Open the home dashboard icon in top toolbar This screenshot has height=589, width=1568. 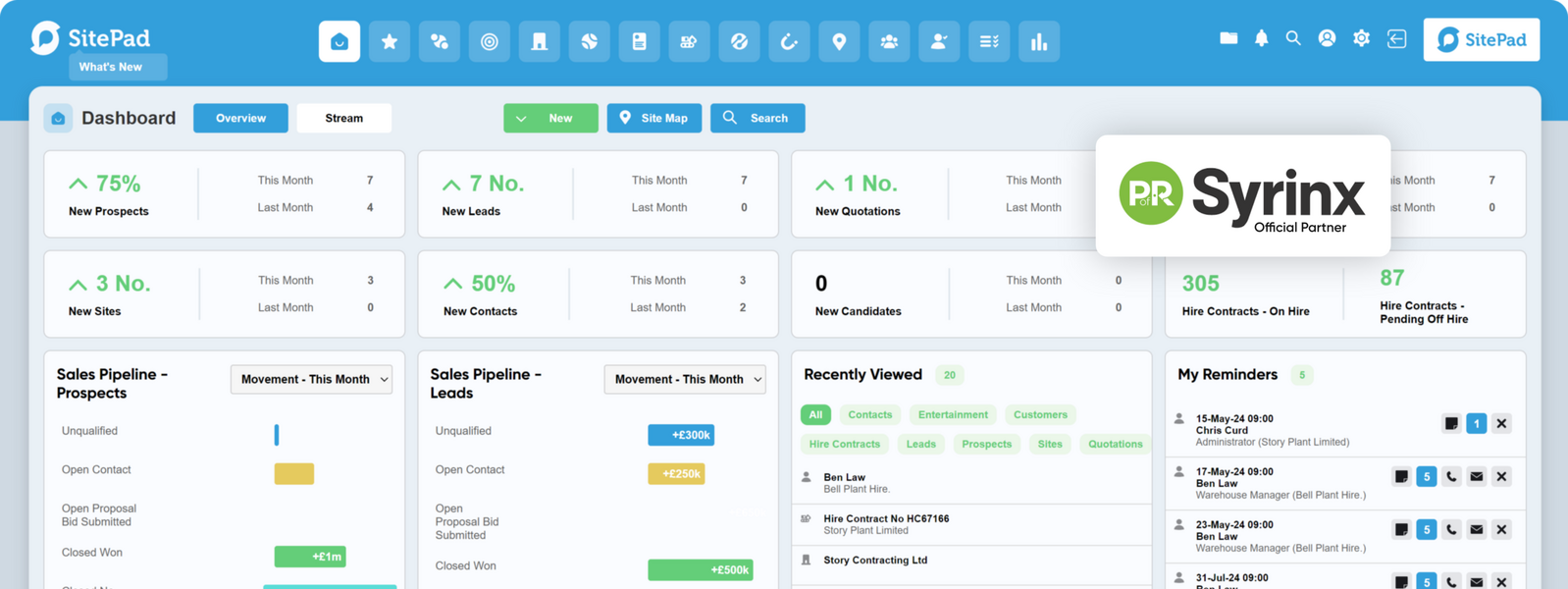tap(340, 41)
